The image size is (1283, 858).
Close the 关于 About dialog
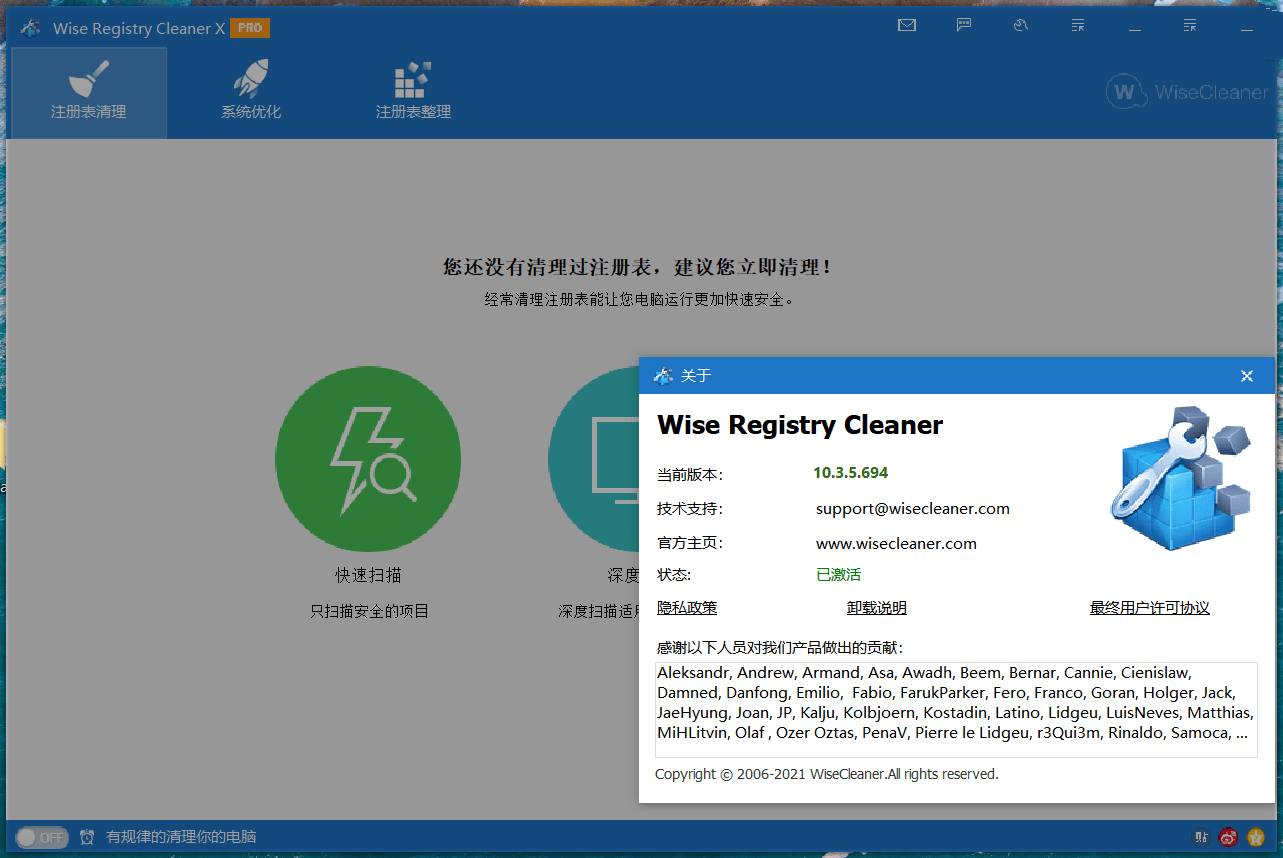pyautogui.click(x=1246, y=376)
